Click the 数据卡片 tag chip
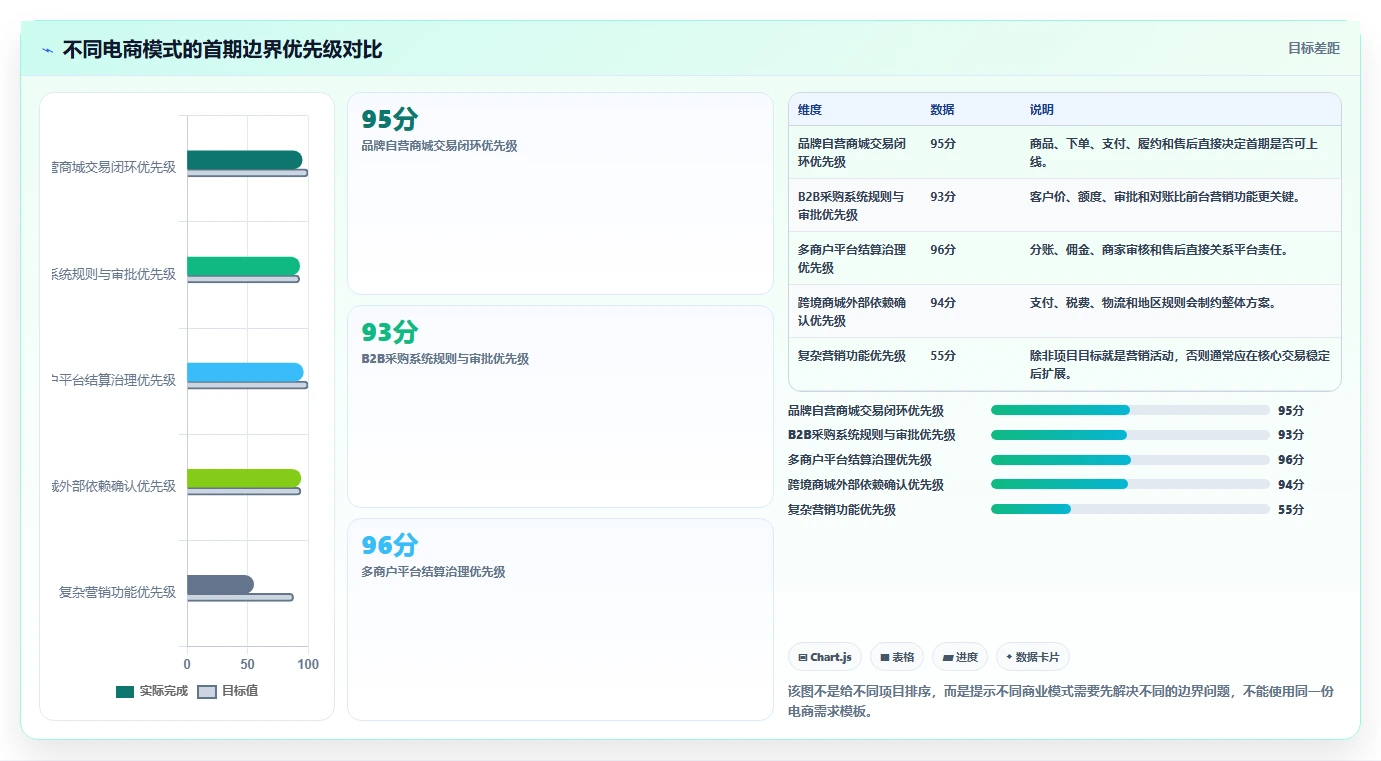The image size is (1381, 761). pos(1033,657)
